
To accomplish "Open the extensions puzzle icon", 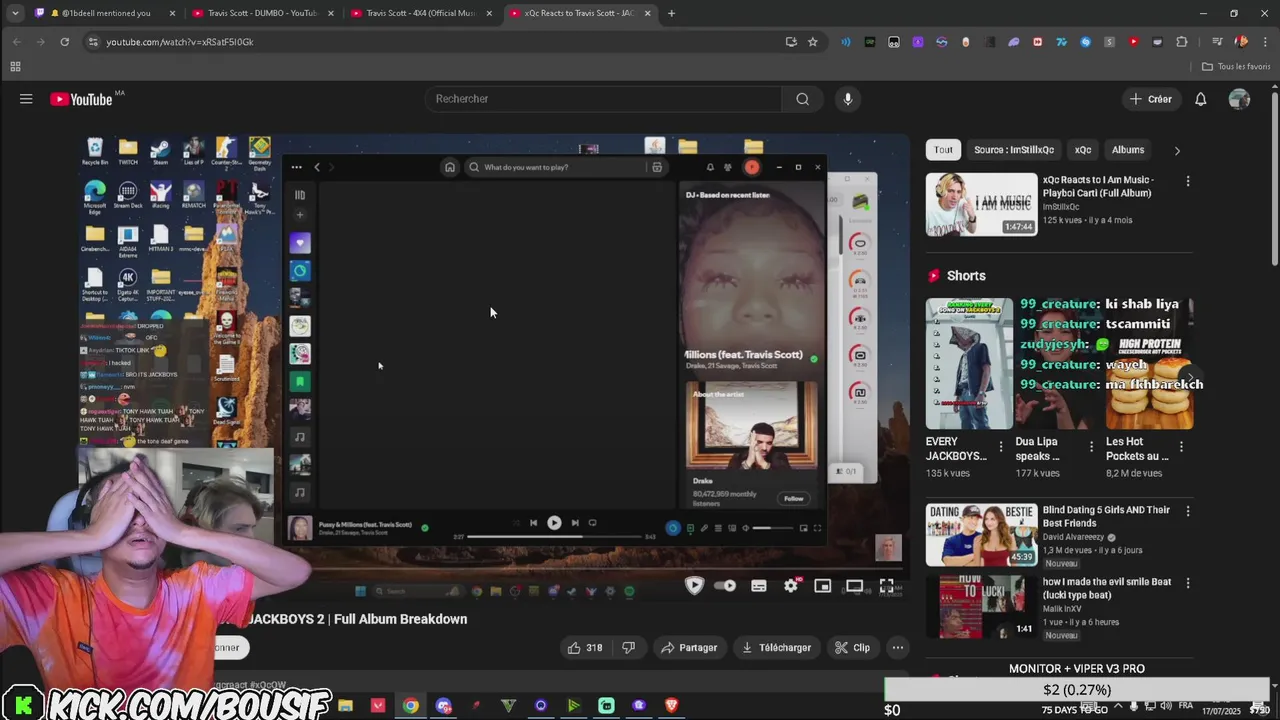I will pyautogui.click(x=1182, y=42).
